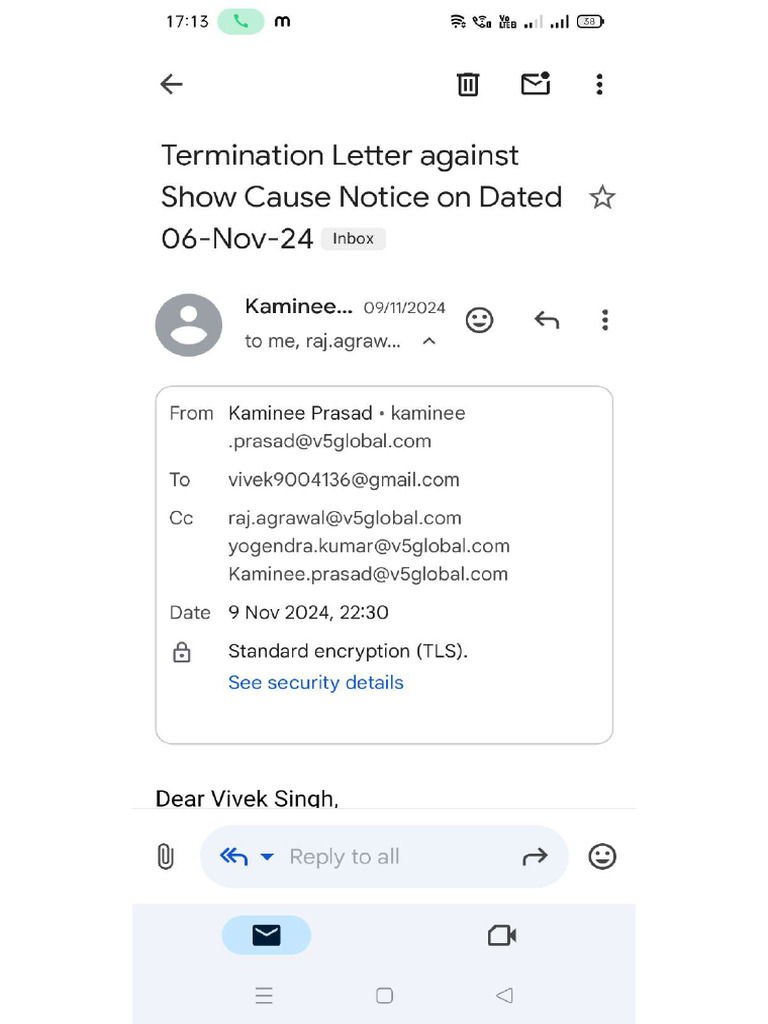768x1024 pixels.
Task: Switch to Meet video tab
Action: [x=502, y=935]
